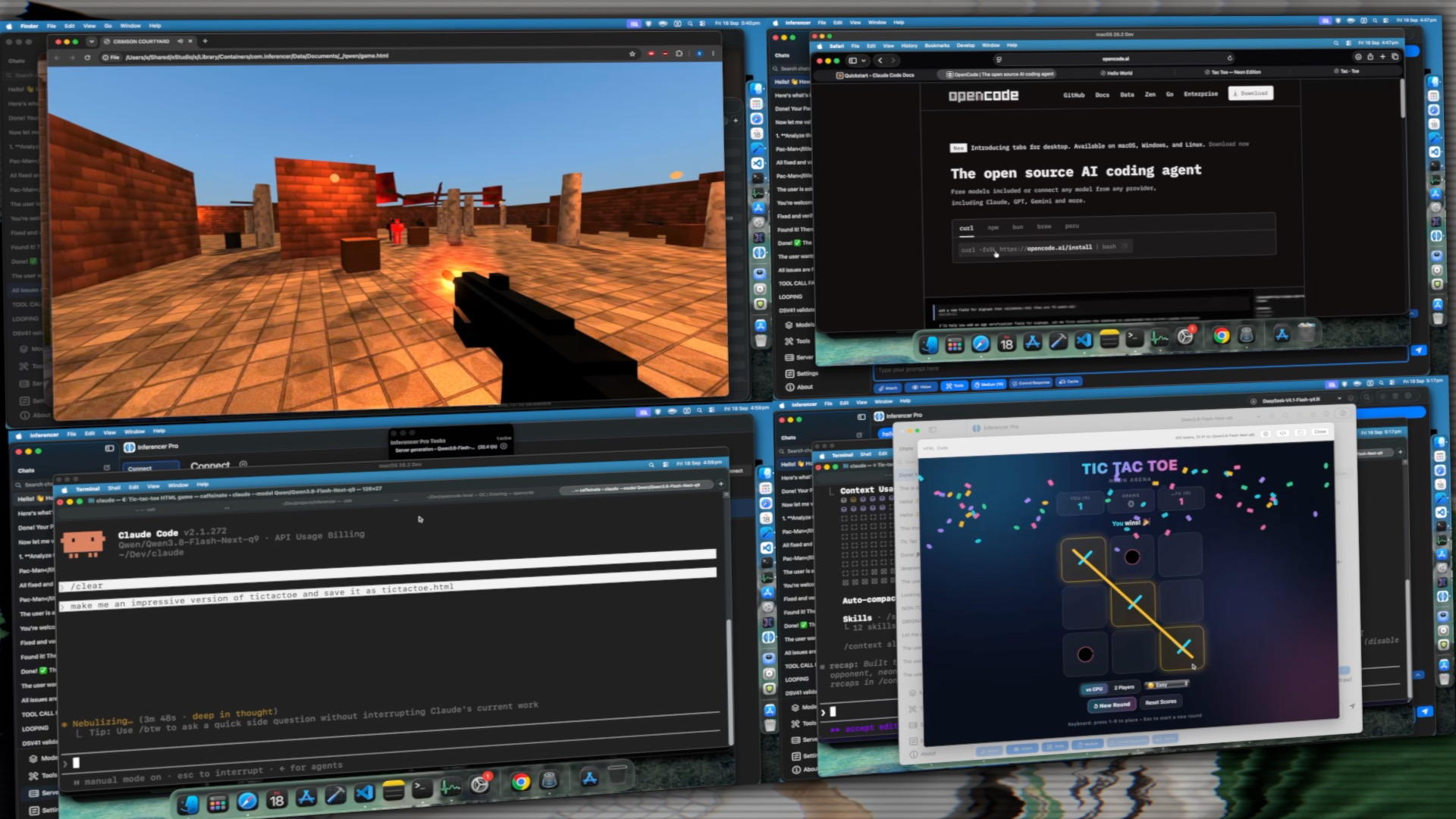
Task: Open the GitHub link in the opencode navigation
Action: point(1073,96)
